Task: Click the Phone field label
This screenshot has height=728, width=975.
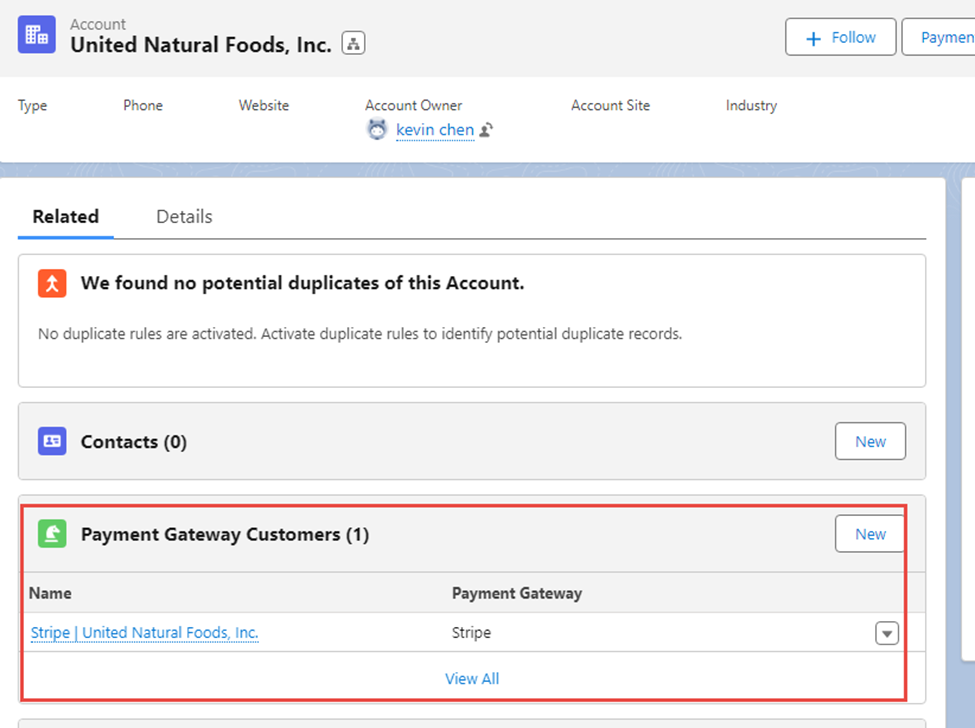Action: 143,106
